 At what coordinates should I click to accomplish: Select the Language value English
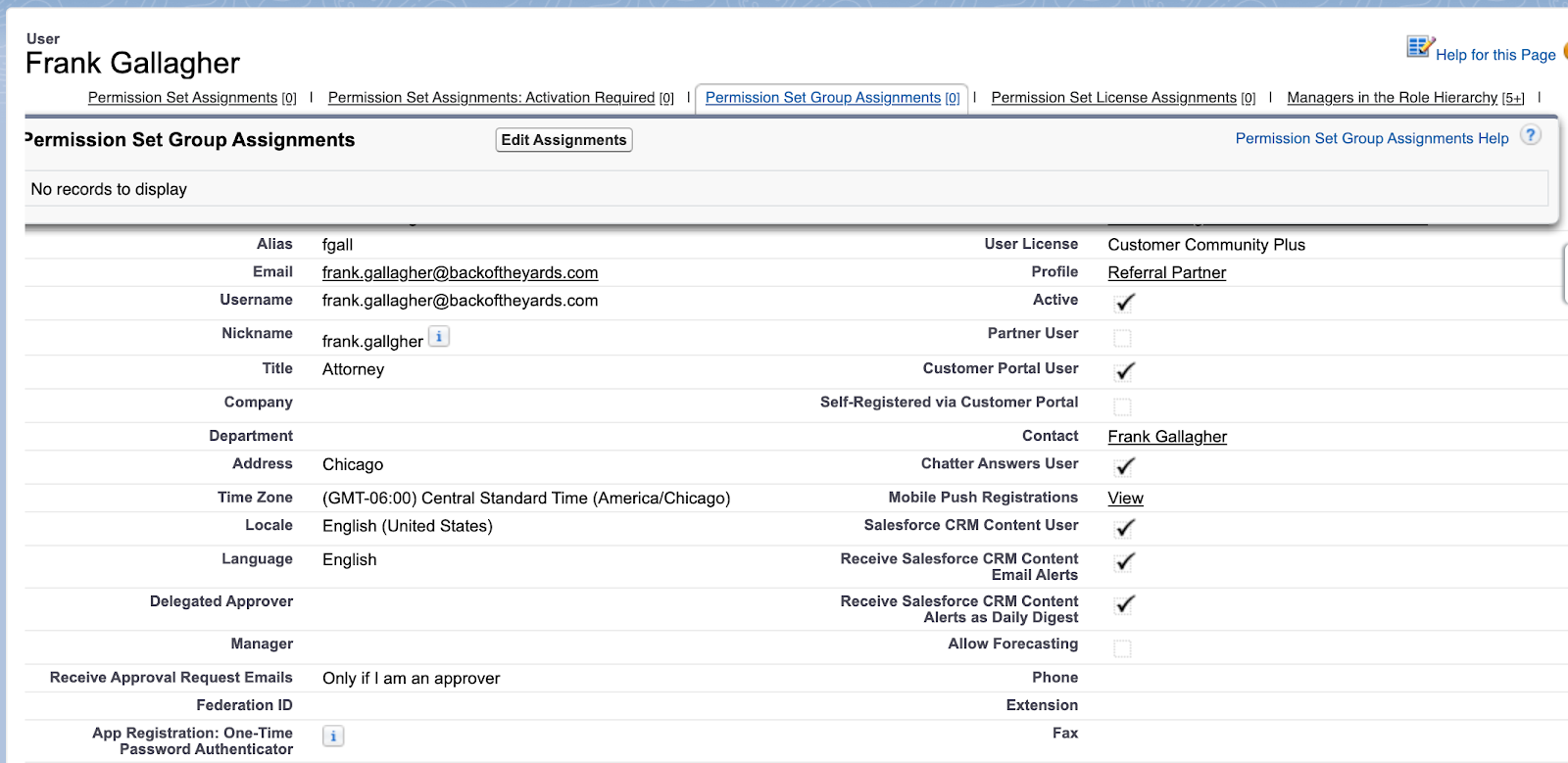(x=349, y=559)
